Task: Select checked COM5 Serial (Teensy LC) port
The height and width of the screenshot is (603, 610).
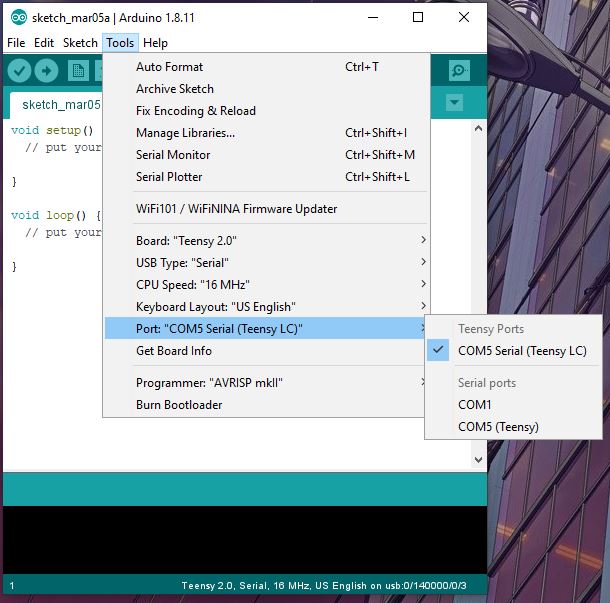Action: (522, 351)
